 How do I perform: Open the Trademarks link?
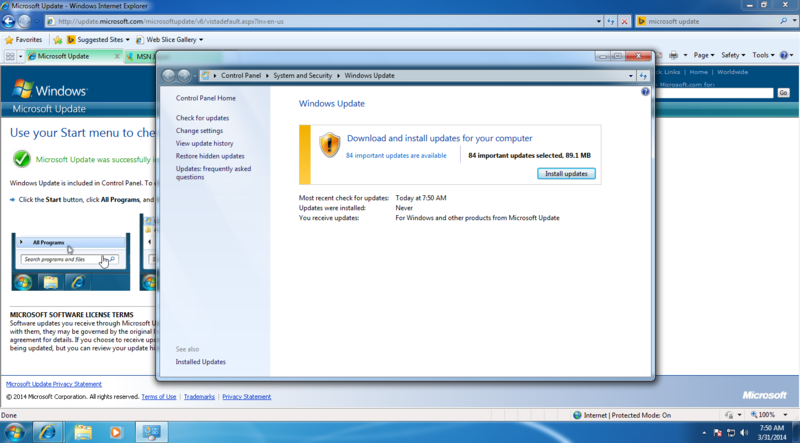tap(199, 397)
